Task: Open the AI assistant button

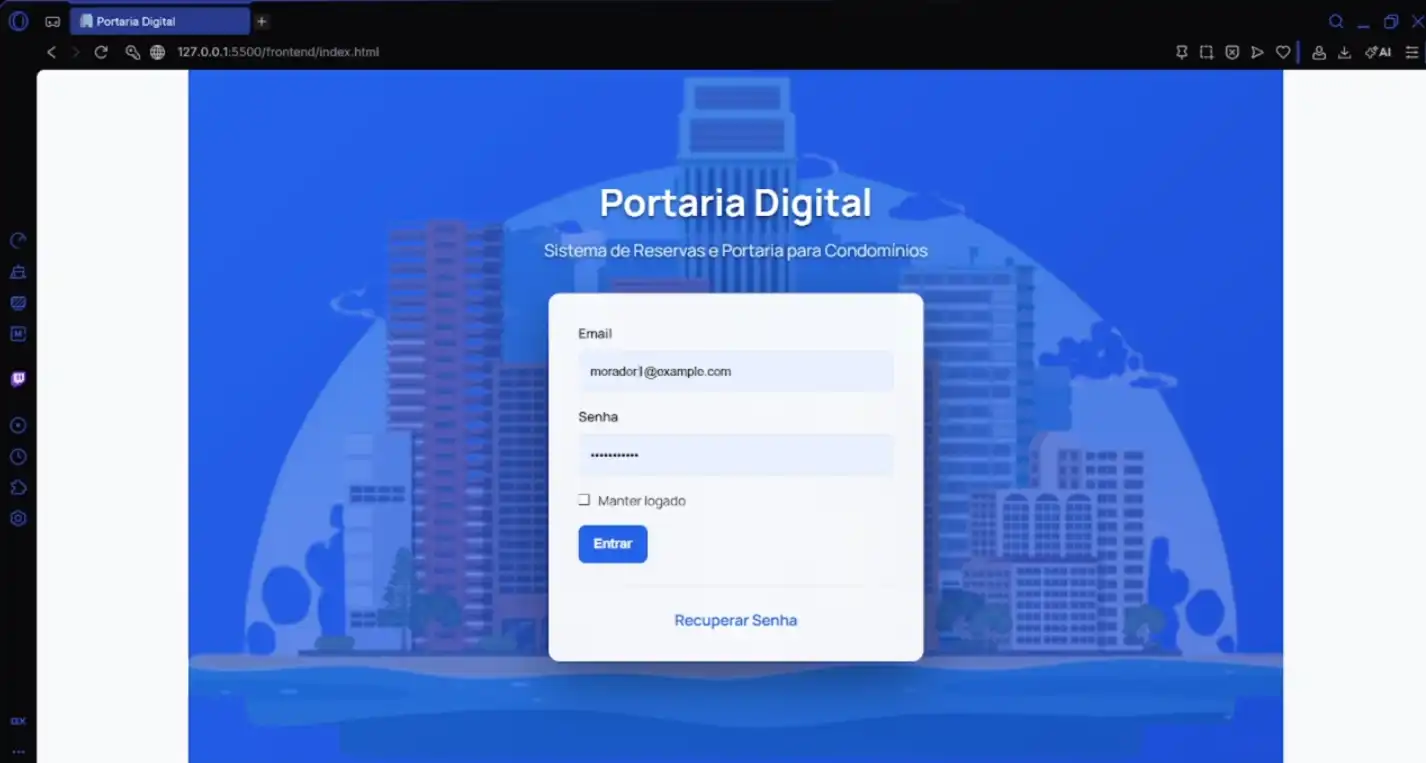Action: [x=1378, y=52]
